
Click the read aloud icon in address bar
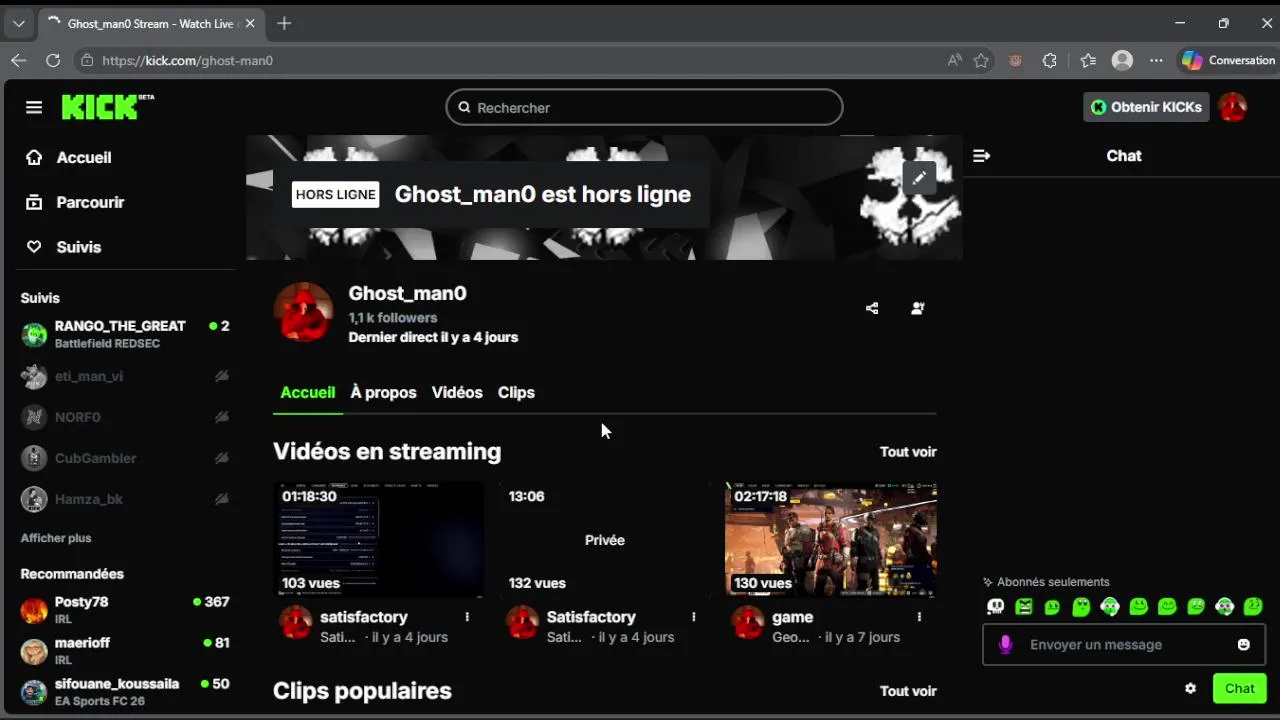[954, 60]
